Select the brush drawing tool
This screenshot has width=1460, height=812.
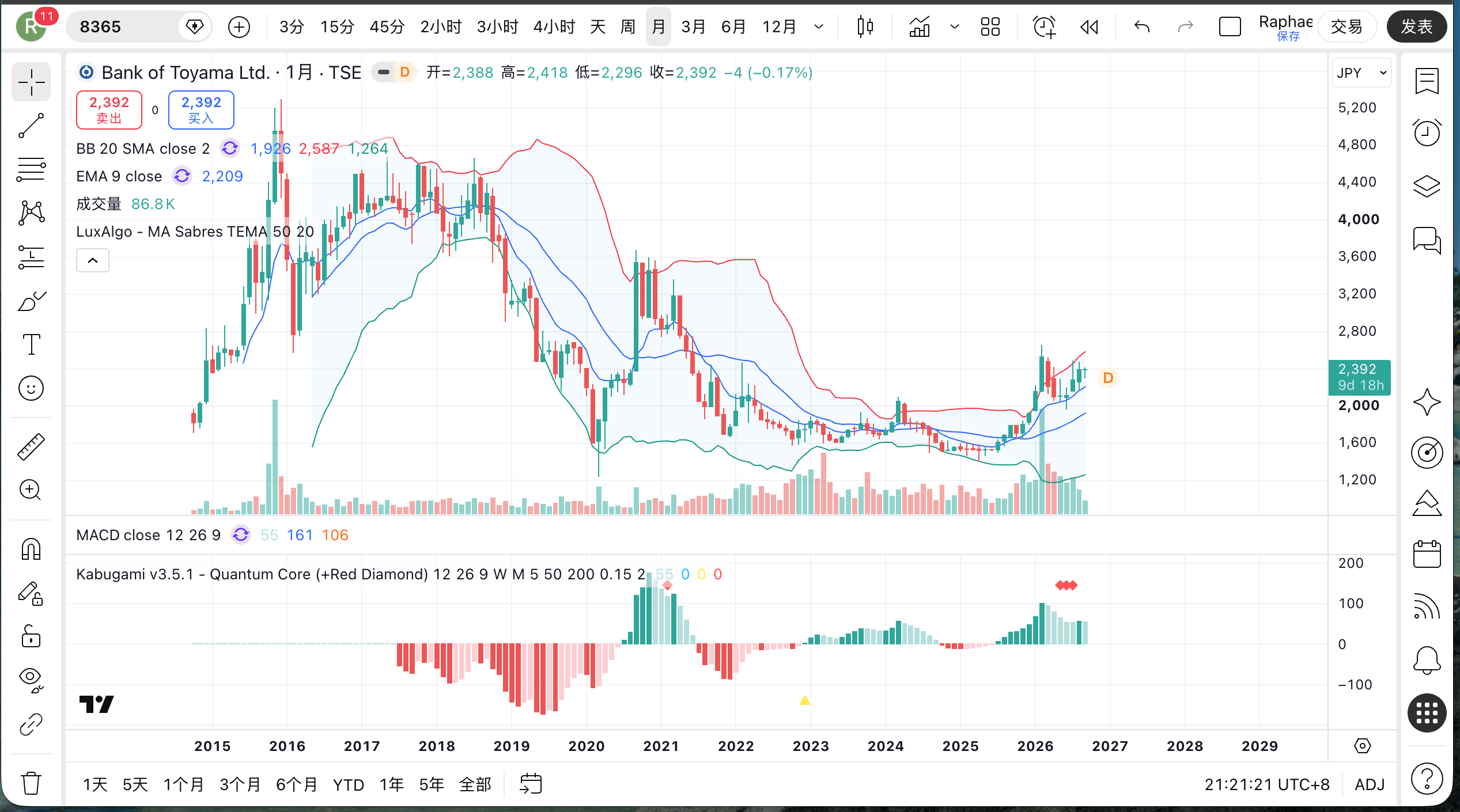[31, 301]
